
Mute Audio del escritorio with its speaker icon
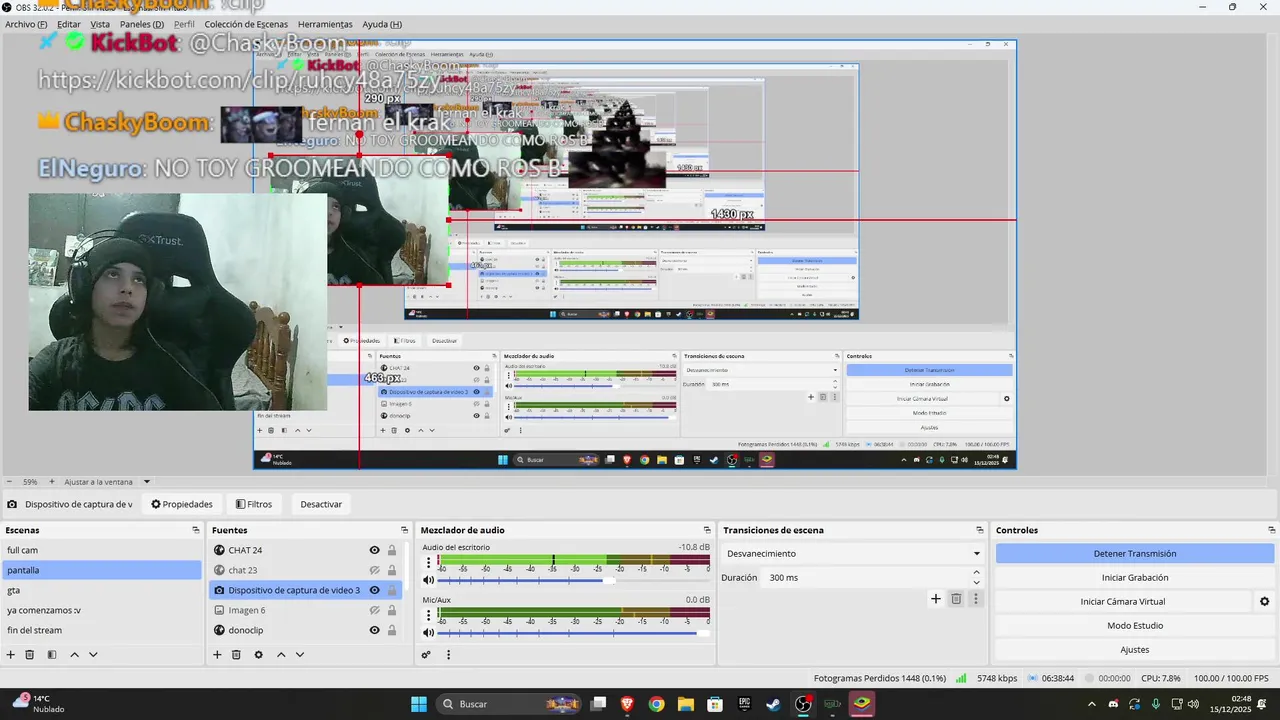coord(429,580)
